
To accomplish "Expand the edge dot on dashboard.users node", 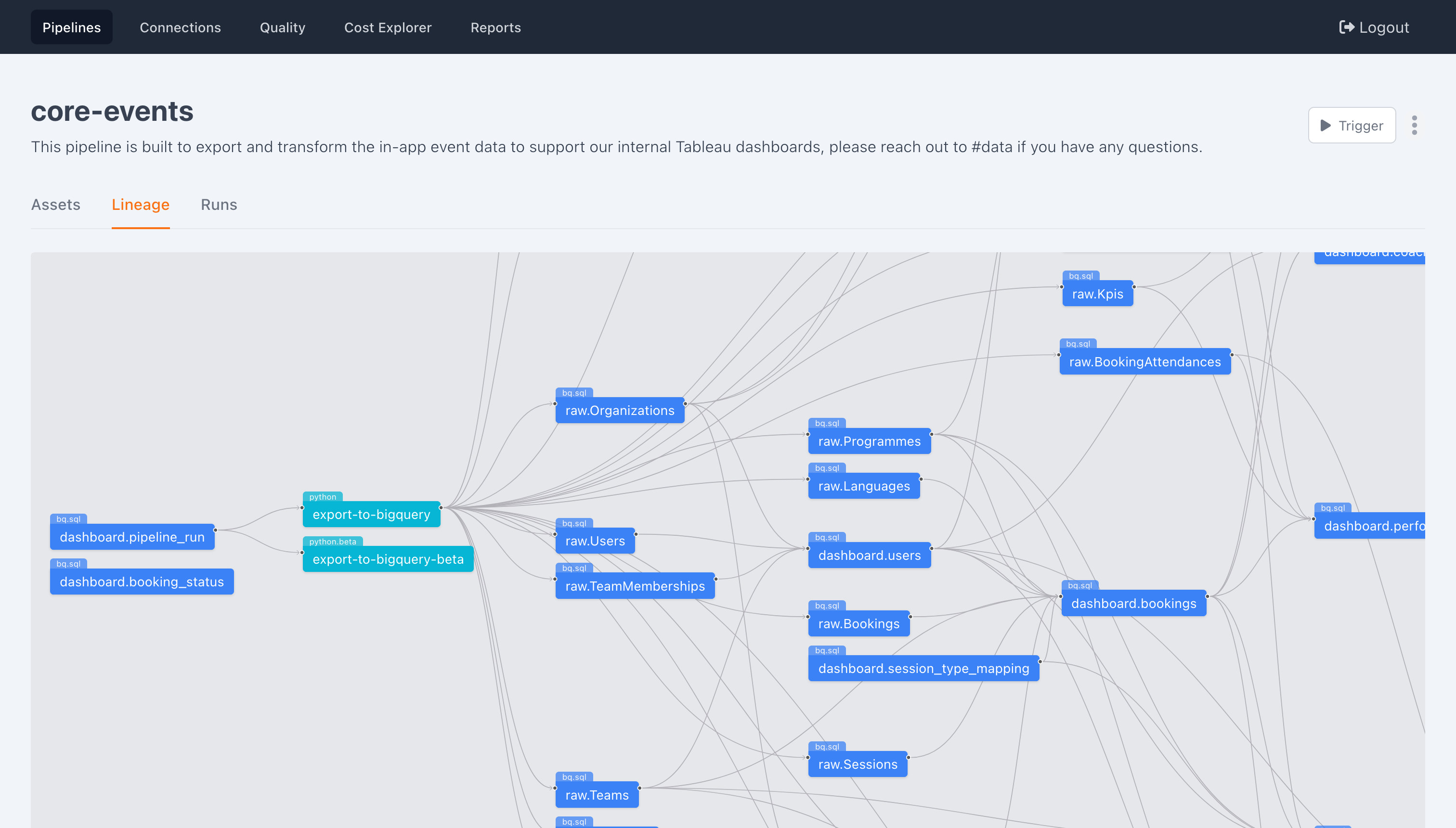I will [931, 548].
